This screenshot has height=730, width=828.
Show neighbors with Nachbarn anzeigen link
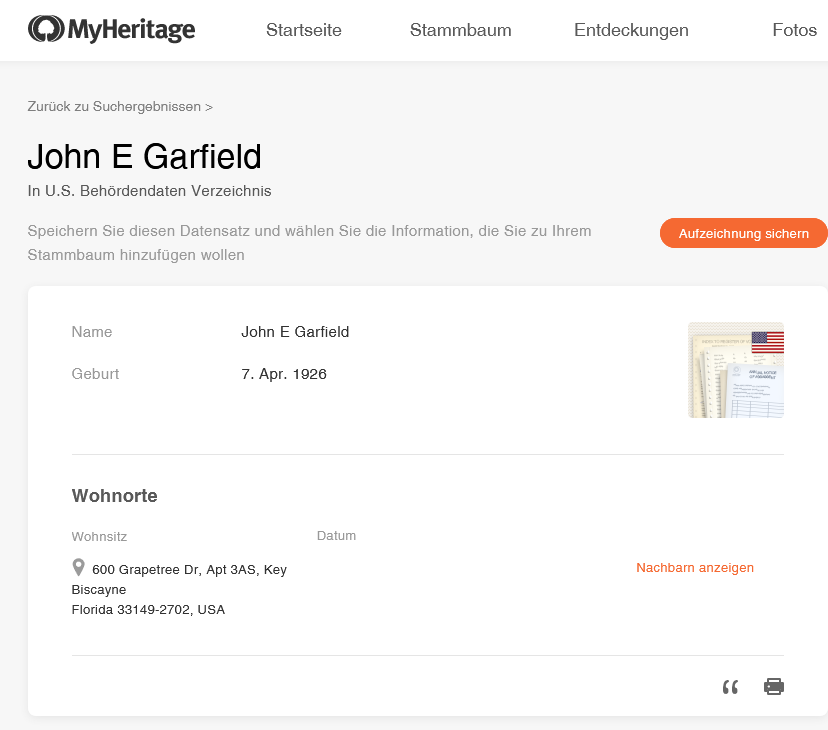coord(694,568)
